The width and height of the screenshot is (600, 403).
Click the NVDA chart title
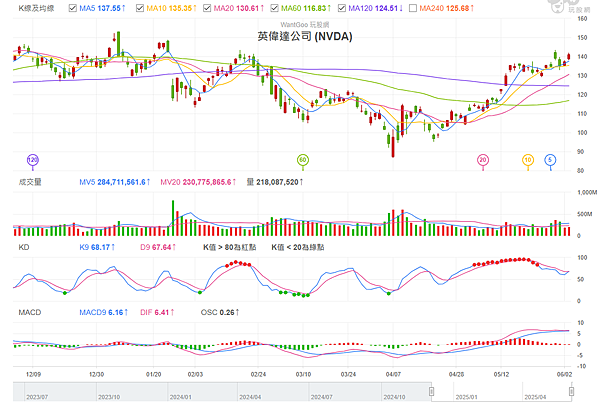tap(305, 36)
